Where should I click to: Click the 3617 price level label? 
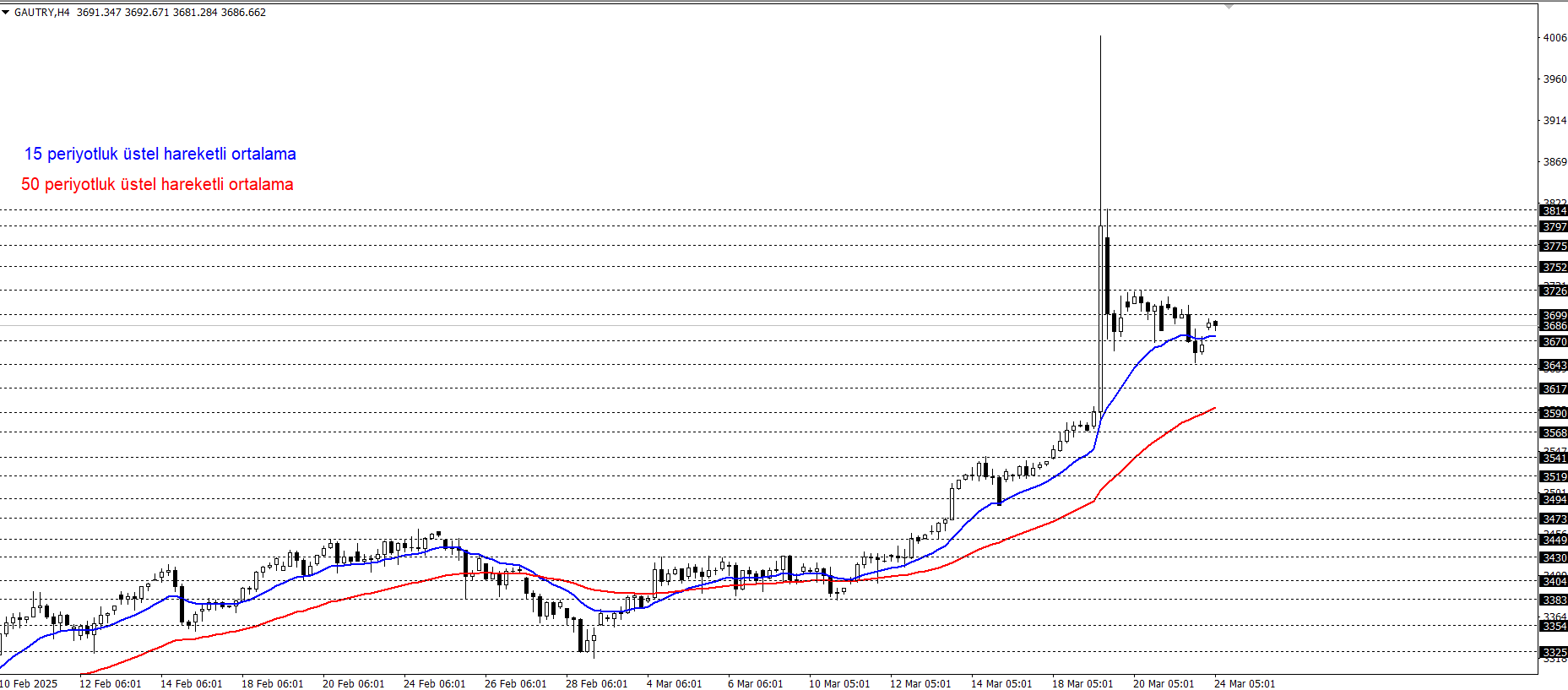click(x=1554, y=388)
